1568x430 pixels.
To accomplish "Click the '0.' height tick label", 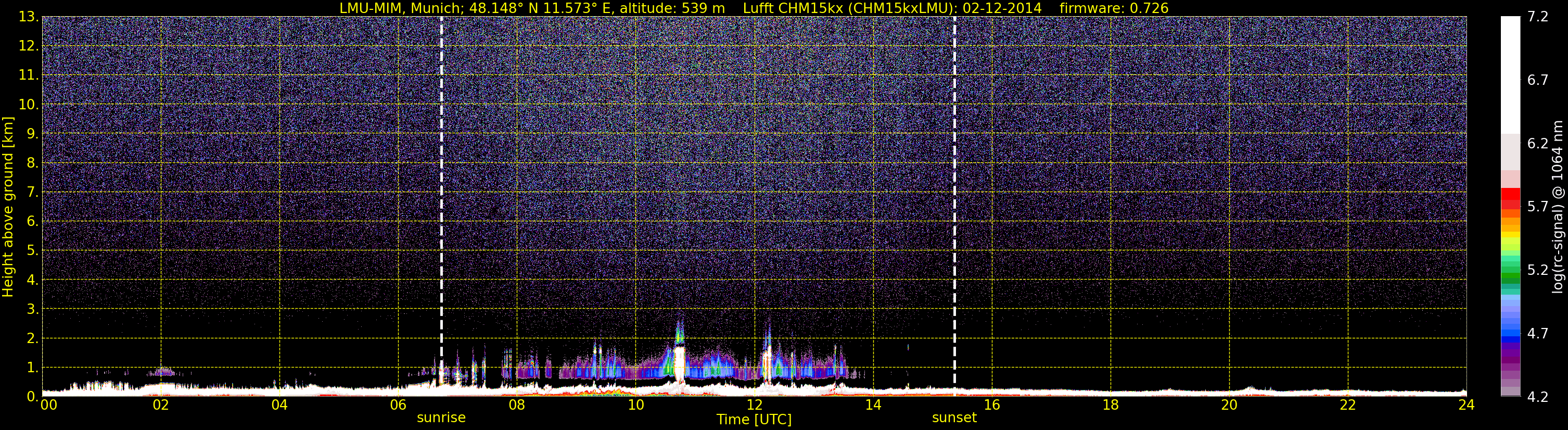I will (32, 396).
